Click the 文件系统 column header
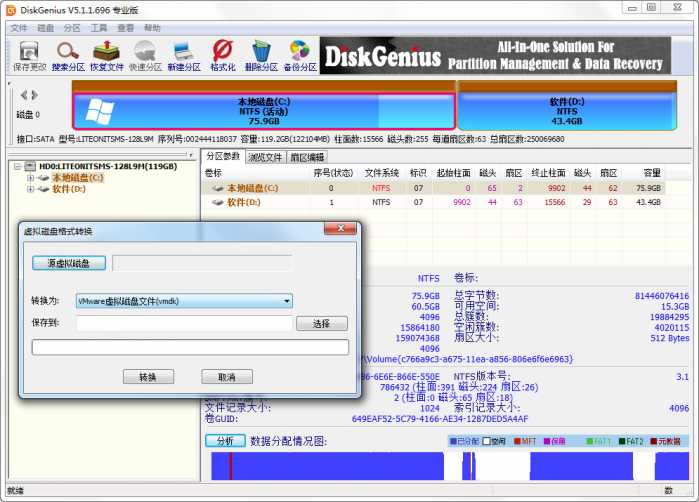Screen dimensions: 699x502 click(x=382, y=173)
